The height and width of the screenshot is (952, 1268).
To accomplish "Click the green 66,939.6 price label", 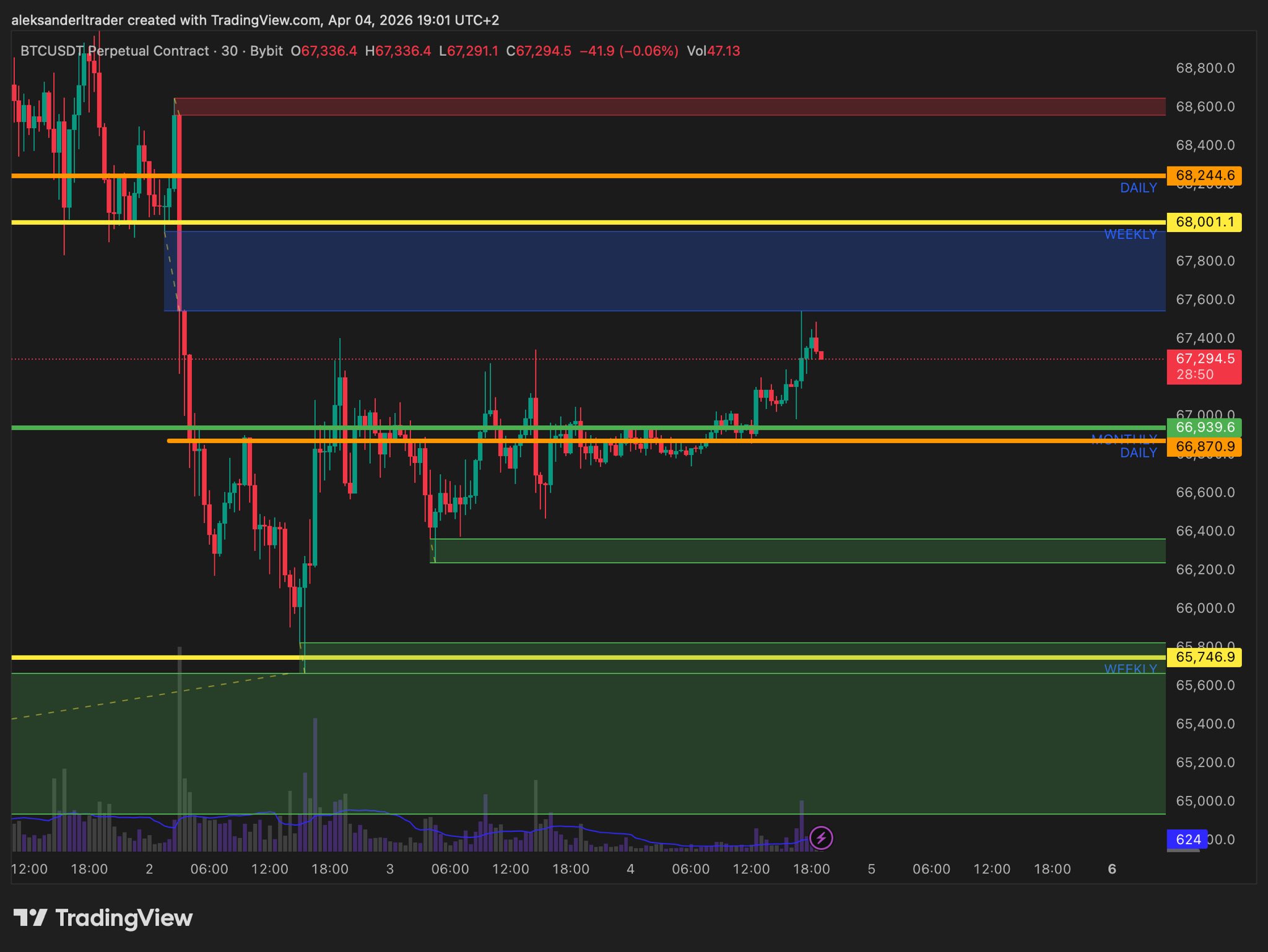I will [x=1204, y=427].
